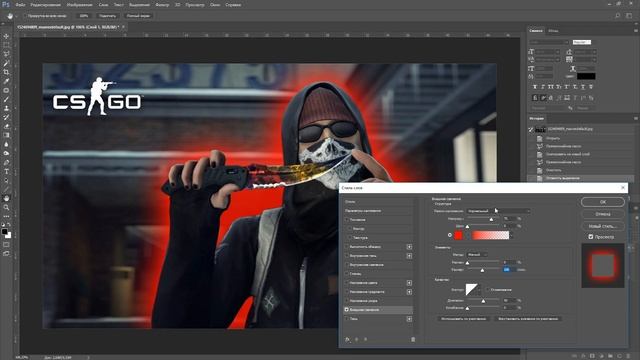Viewport: 640px width, 360px height.
Task: Select the Crop tool
Action: [6, 72]
